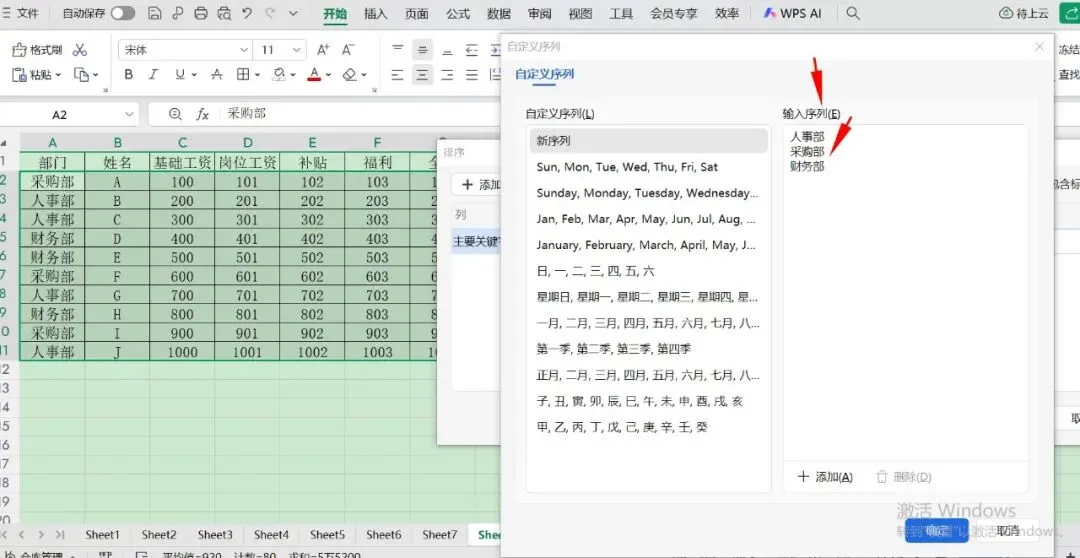The image size is (1080, 558).
Task: Apply the red font color A swatch
Action: [314, 74]
